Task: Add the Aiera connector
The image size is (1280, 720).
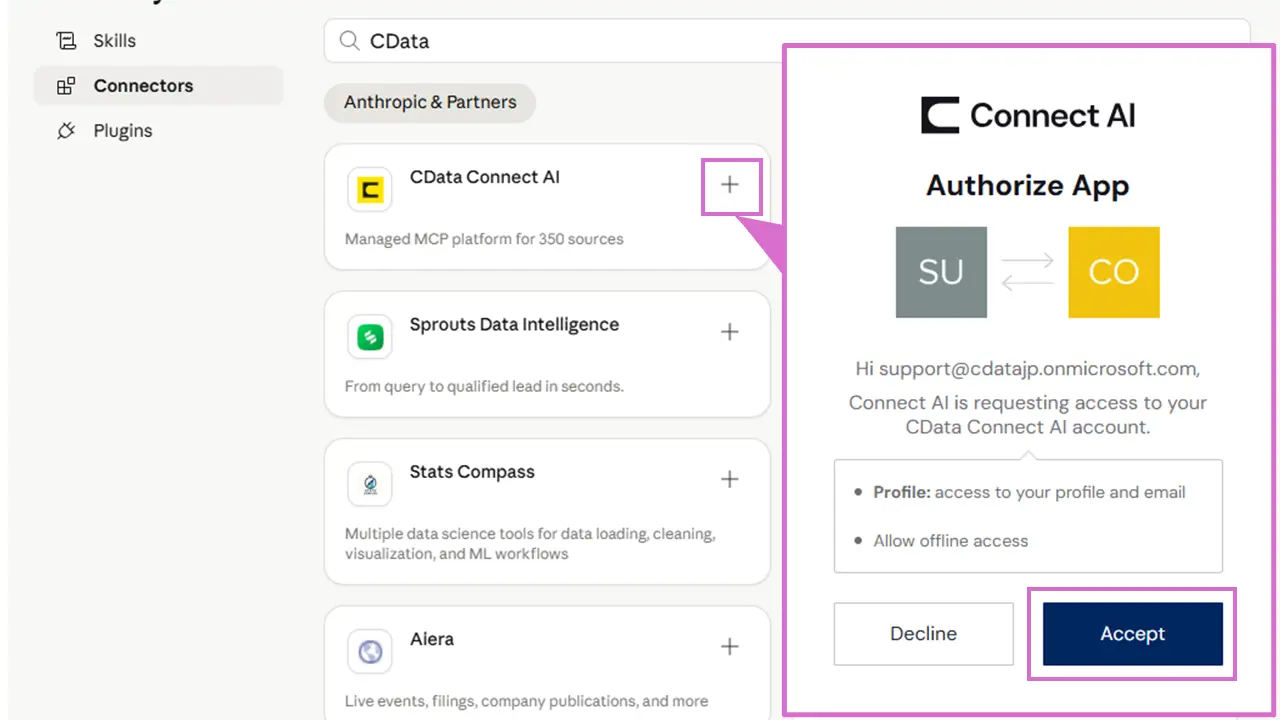Action: [x=730, y=647]
